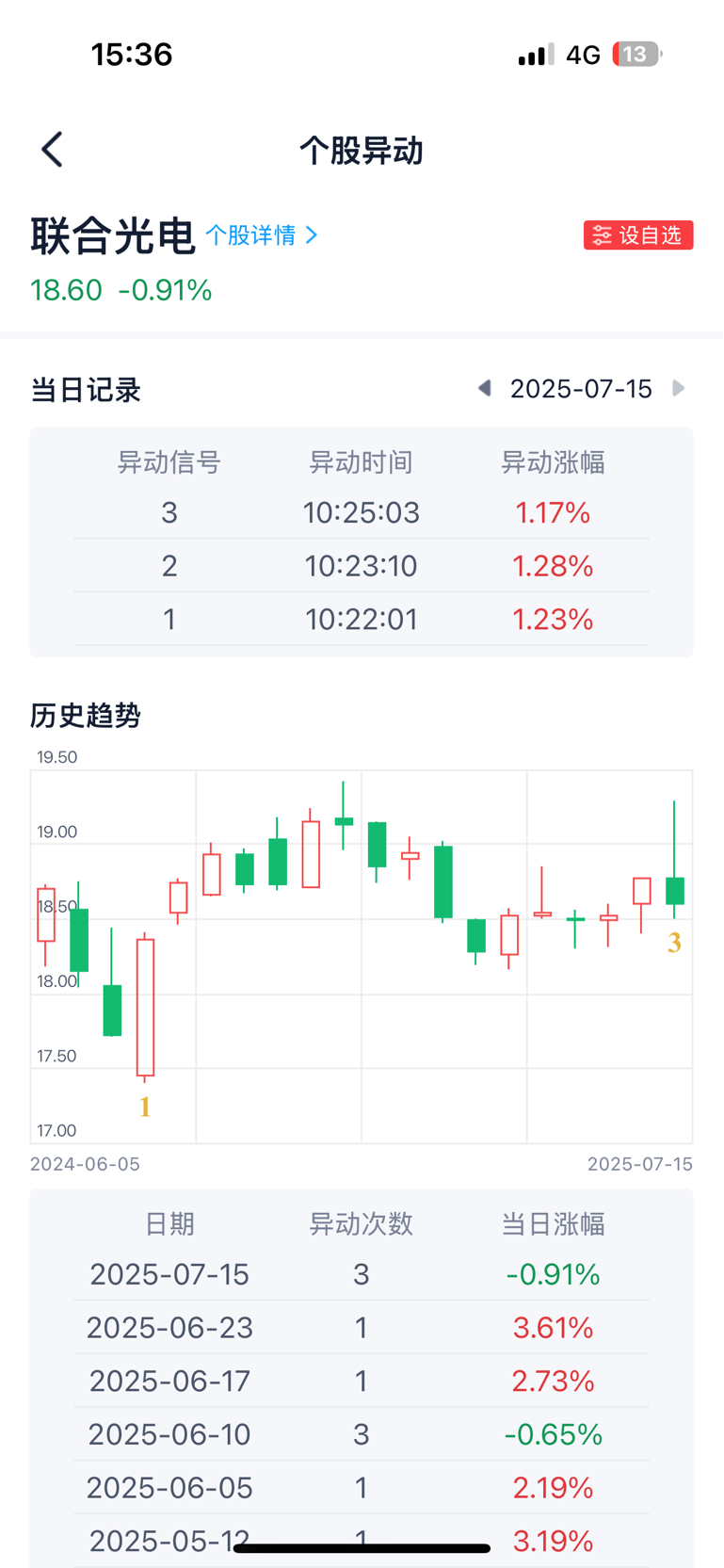Select signal 1 row at 10:22:01

[361, 620]
